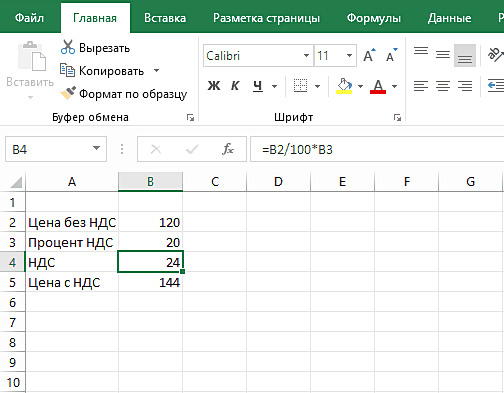Select cell with 'Процент НДС'

[72, 242]
